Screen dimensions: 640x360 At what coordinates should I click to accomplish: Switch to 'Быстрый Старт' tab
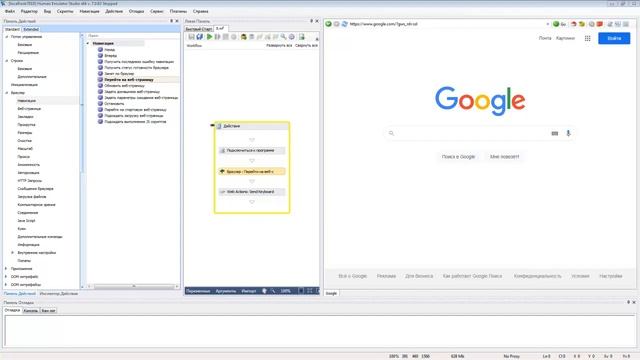pyautogui.click(x=199, y=29)
